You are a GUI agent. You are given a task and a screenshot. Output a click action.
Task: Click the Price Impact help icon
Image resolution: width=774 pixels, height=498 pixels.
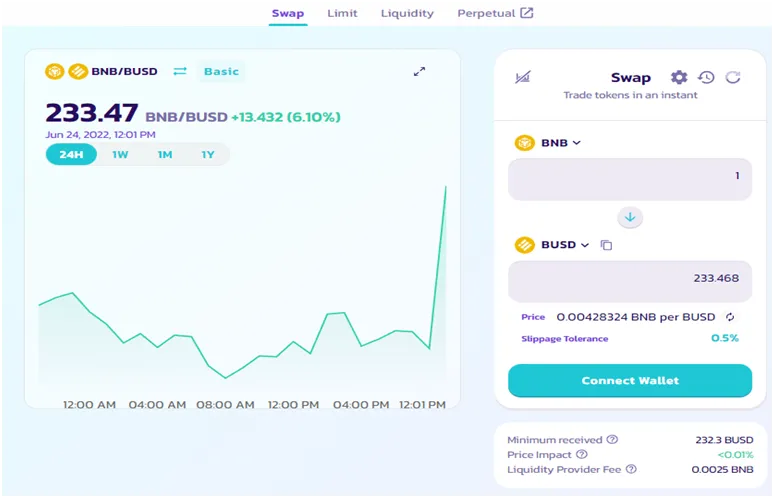(x=581, y=454)
